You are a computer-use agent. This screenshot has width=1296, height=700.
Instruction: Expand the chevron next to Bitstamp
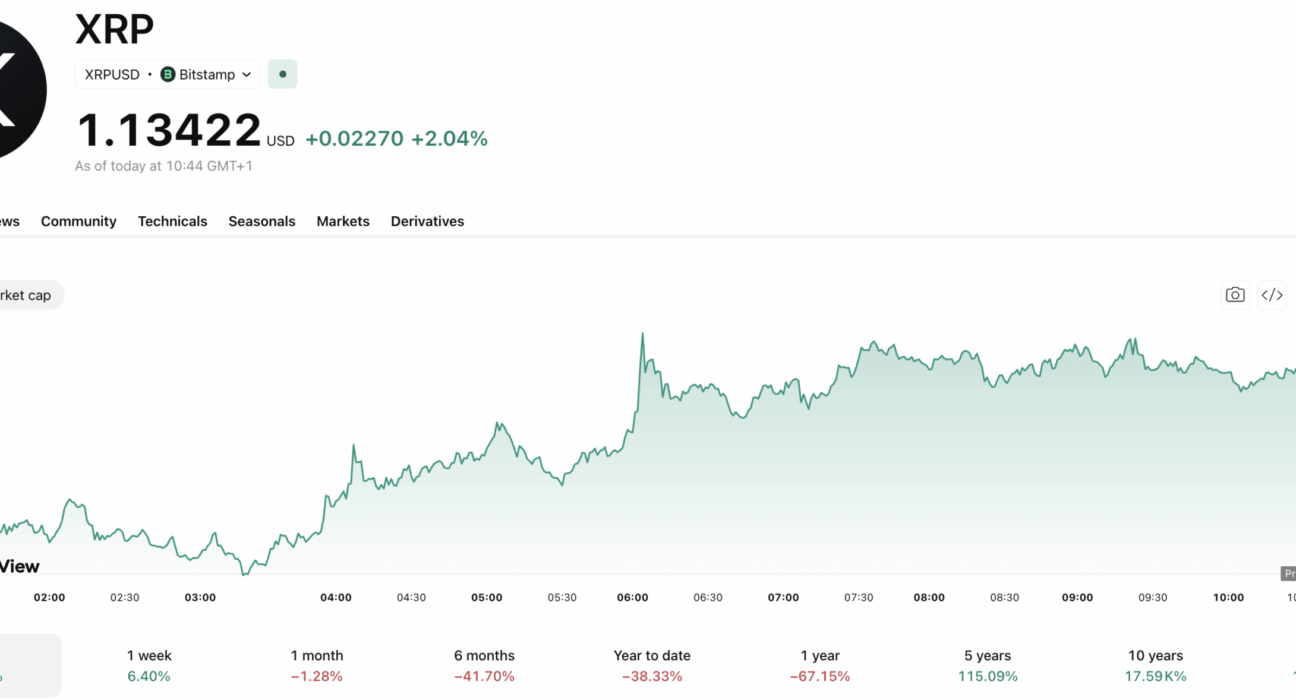click(247, 74)
